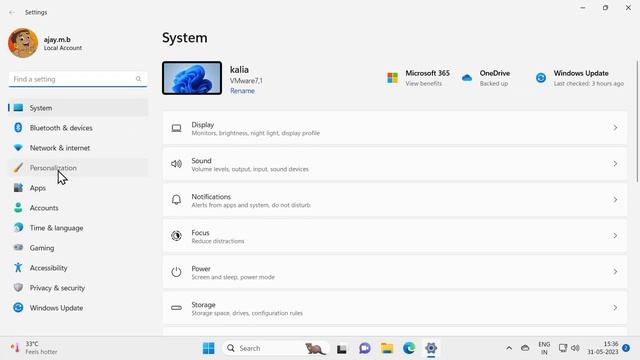This screenshot has height=360, width=640.
Task: Open Windows Update icon in sidebar
Action: (18, 307)
